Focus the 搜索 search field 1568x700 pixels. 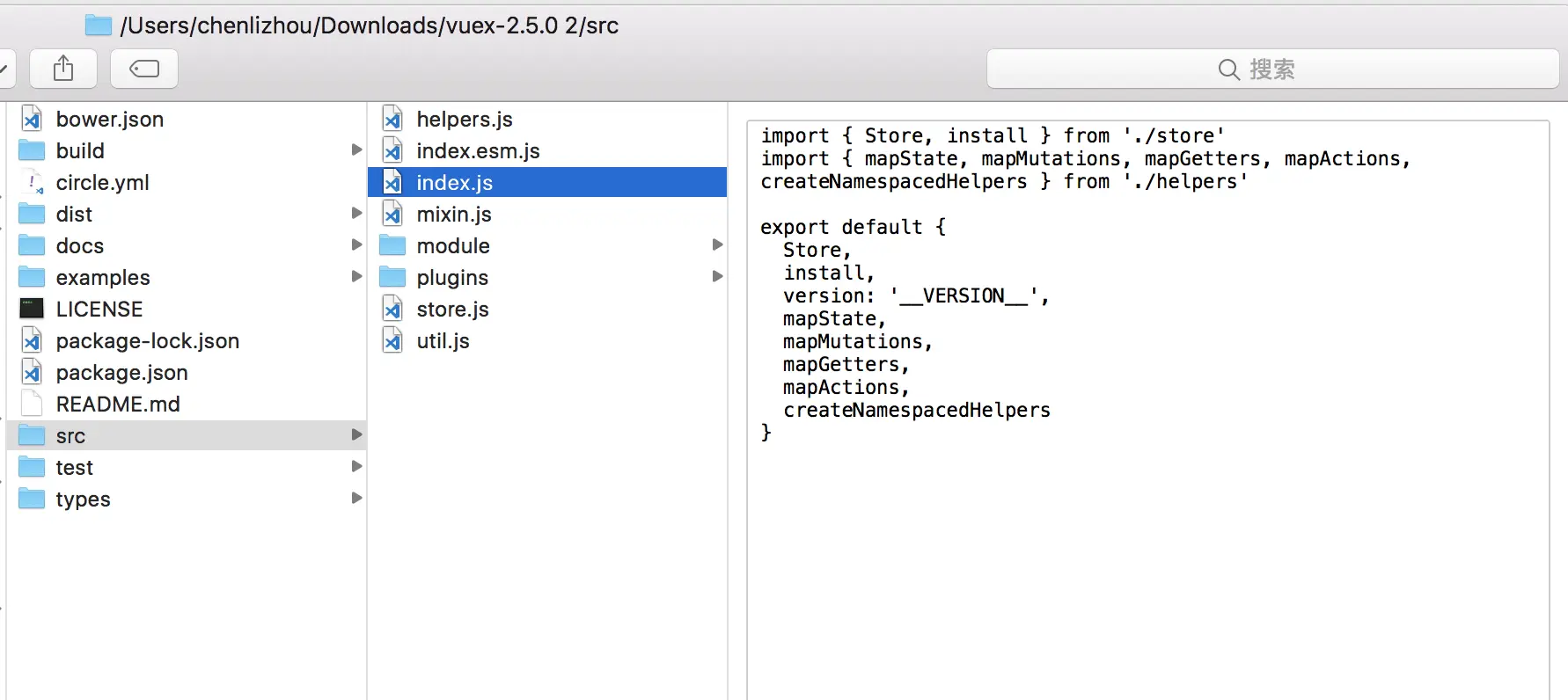pos(1272,69)
